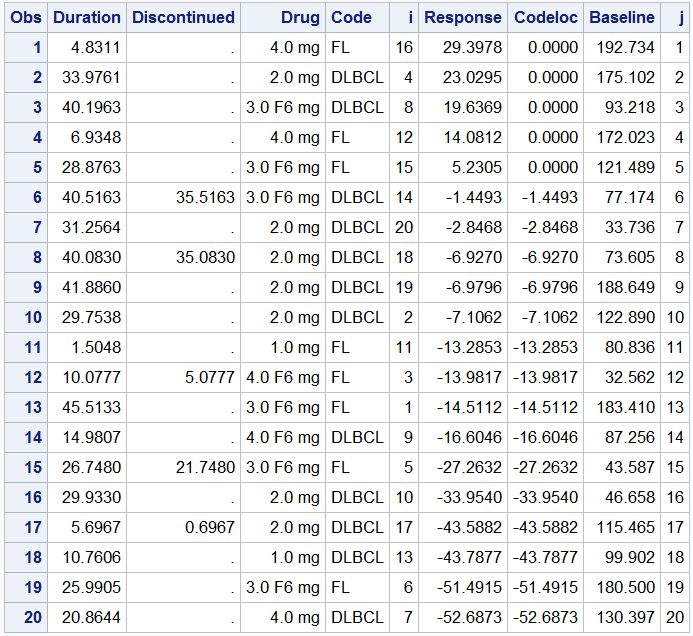Select Discontinued value 5.0777
The height and width of the screenshot is (636, 693).
(x=209, y=377)
